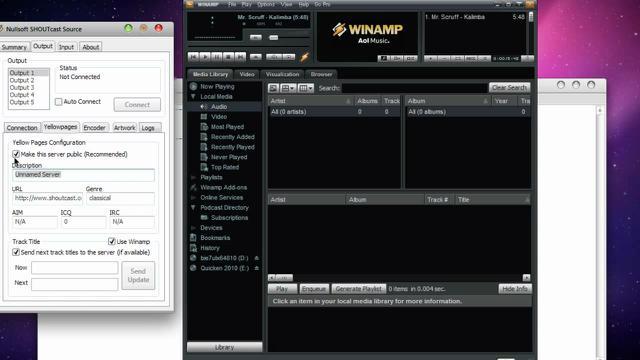
Task: Select Output 3 in the output list
Action: tap(29, 87)
